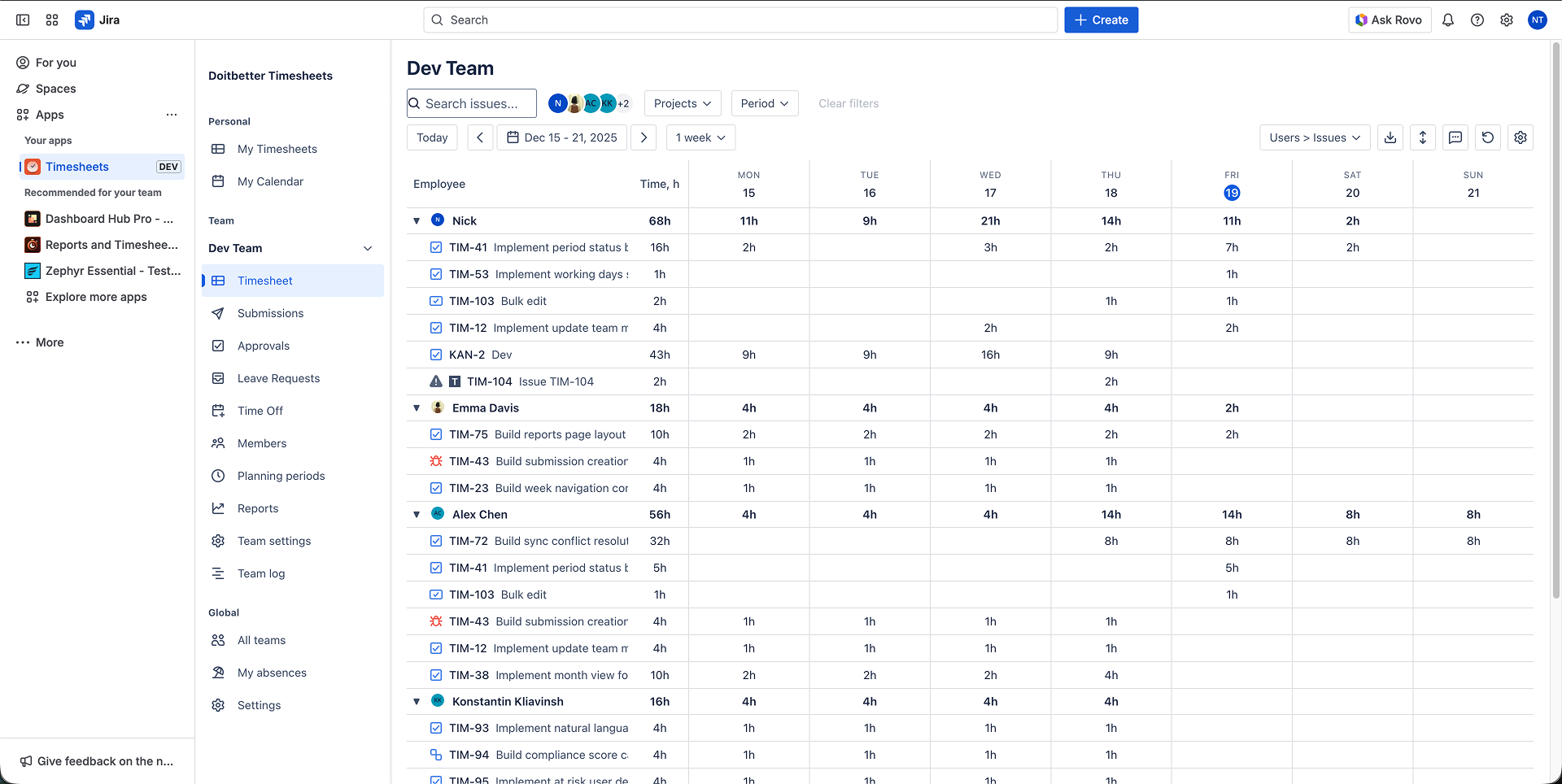The width and height of the screenshot is (1562, 784).
Task: Click the download export icon
Action: click(x=1390, y=137)
